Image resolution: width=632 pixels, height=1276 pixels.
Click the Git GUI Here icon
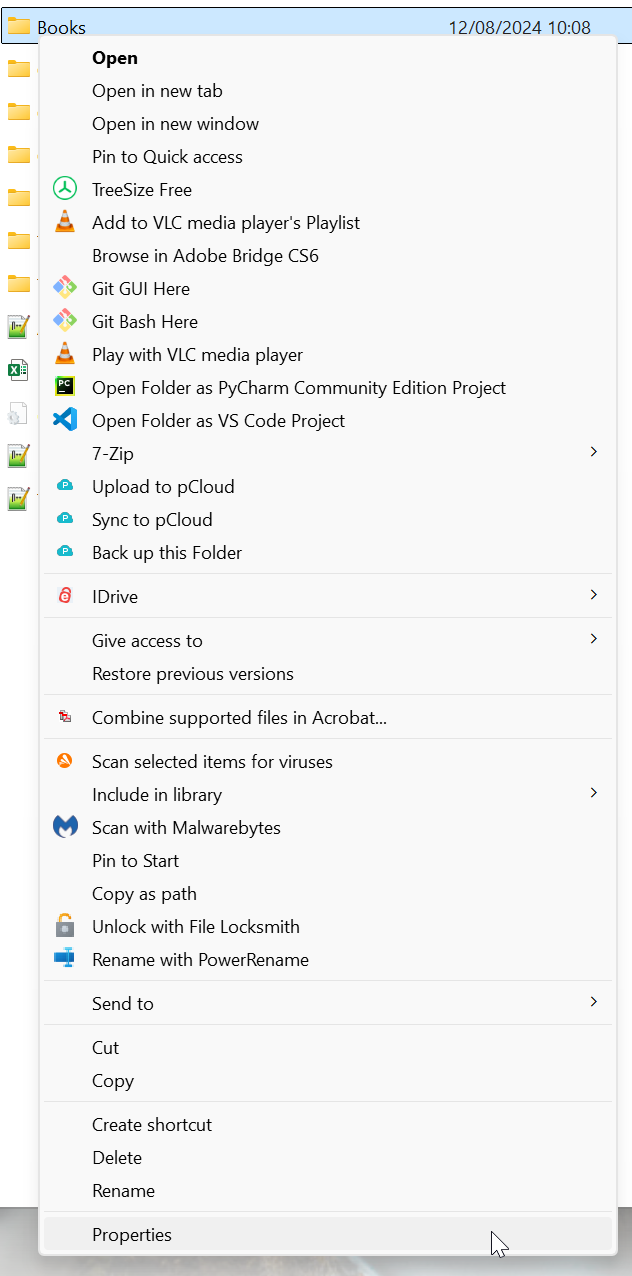(x=65, y=289)
